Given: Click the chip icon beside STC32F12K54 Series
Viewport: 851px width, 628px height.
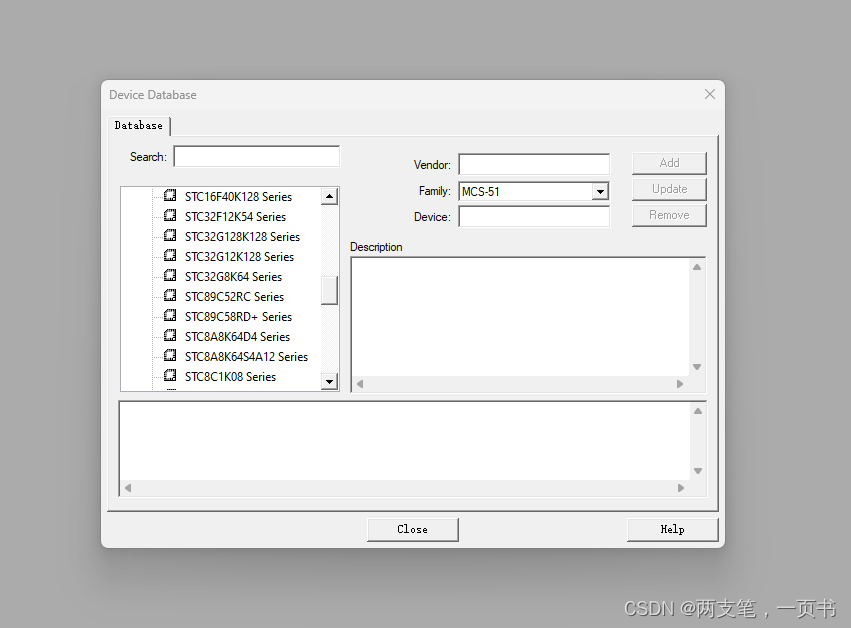Looking at the screenshot, I should pos(170,216).
